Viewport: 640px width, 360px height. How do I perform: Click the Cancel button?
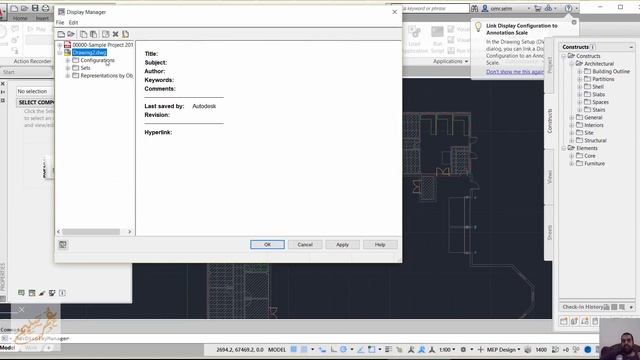pos(305,244)
